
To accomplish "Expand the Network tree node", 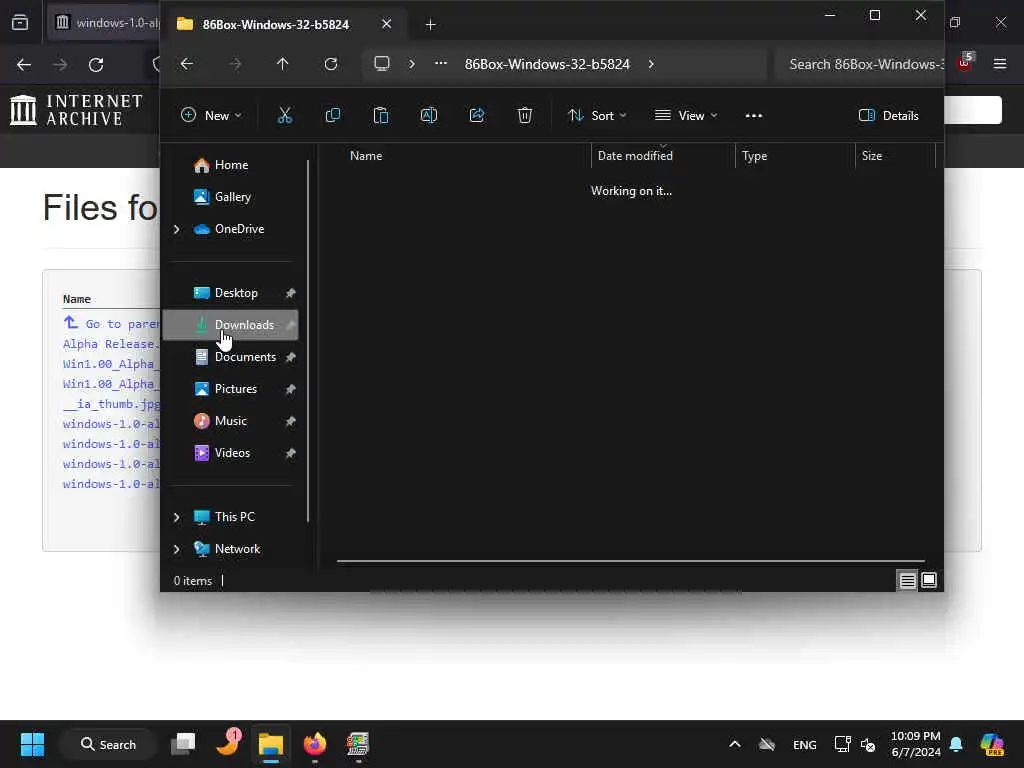I will 176,549.
